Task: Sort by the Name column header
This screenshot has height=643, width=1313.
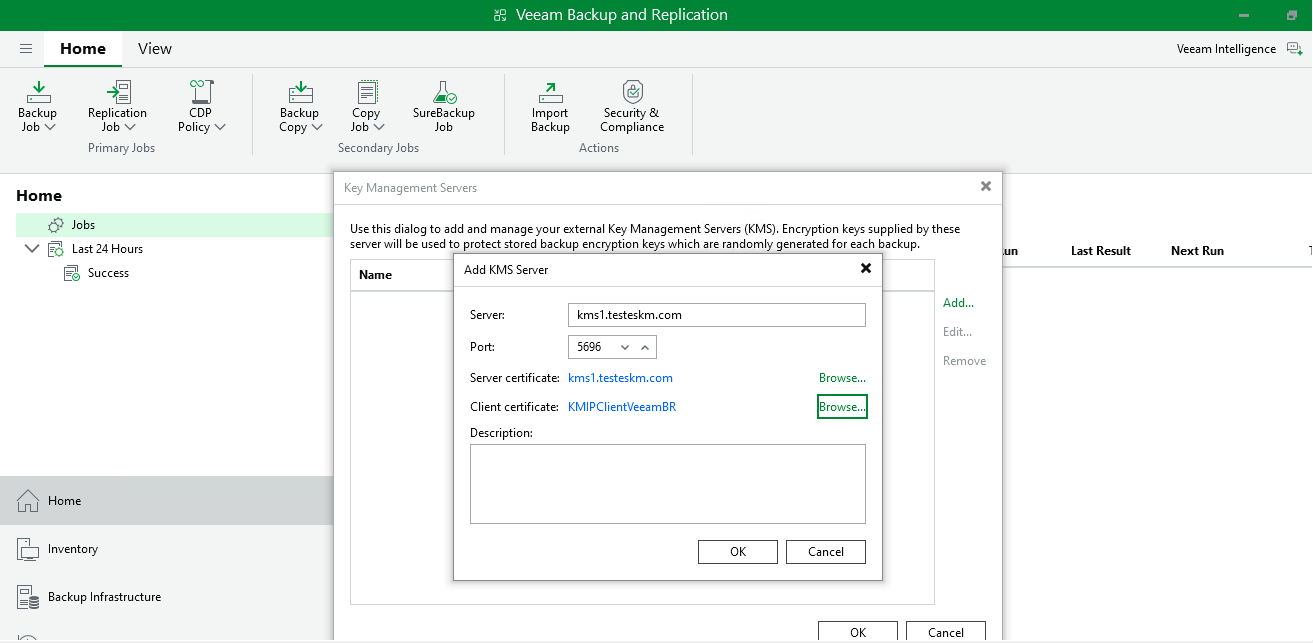Action: pyautogui.click(x=375, y=275)
